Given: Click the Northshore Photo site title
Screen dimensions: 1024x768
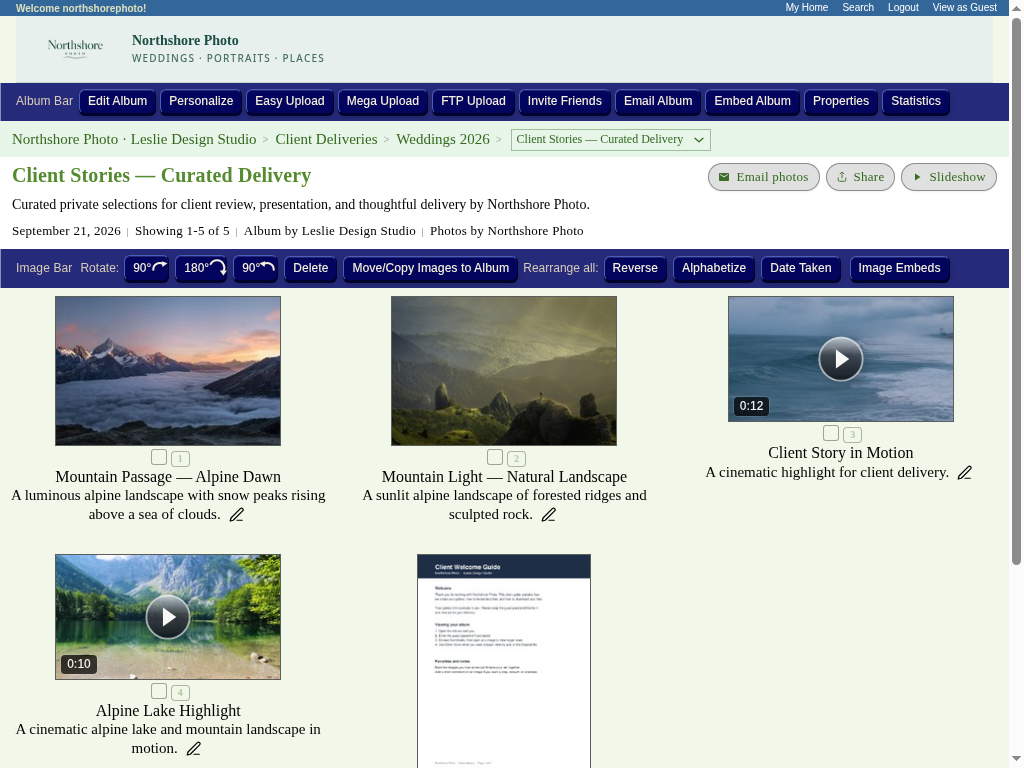Looking at the screenshot, I should click(x=185, y=40).
